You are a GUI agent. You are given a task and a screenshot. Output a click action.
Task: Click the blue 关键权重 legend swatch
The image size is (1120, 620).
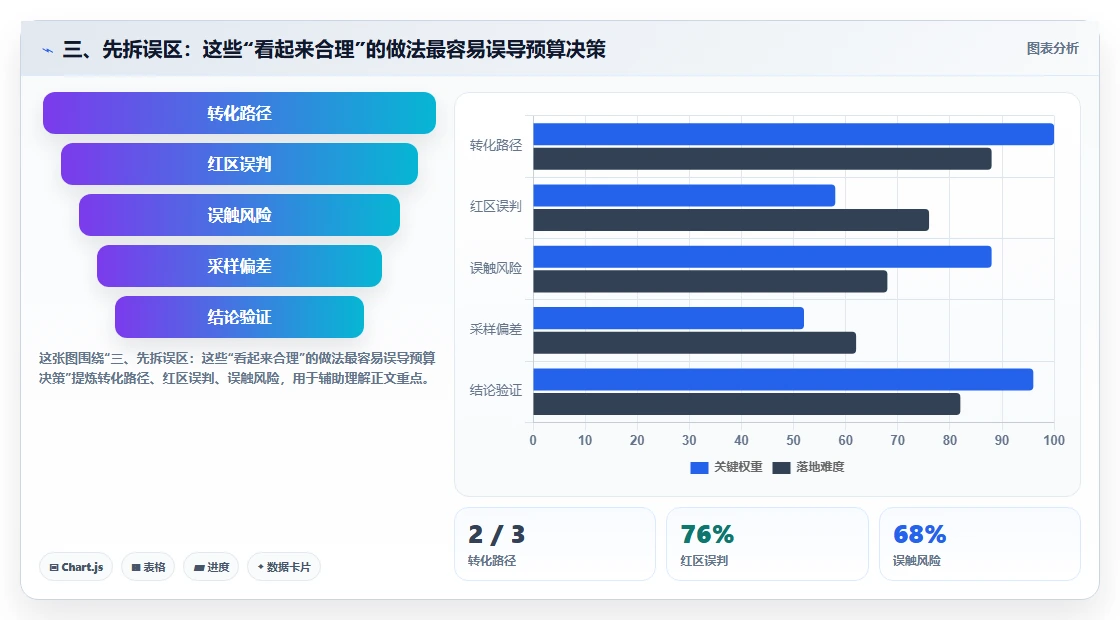click(x=699, y=468)
